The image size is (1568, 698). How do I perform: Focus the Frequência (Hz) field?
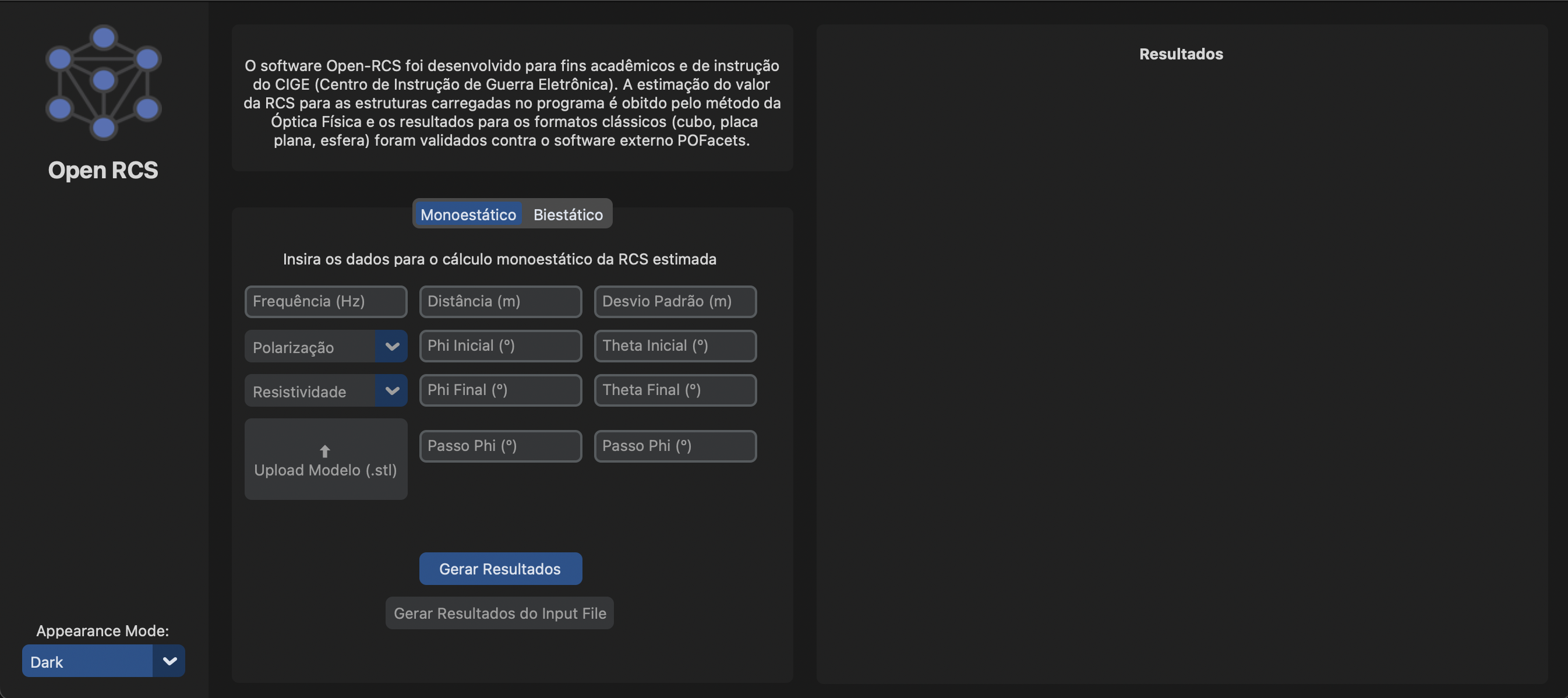[x=326, y=301]
